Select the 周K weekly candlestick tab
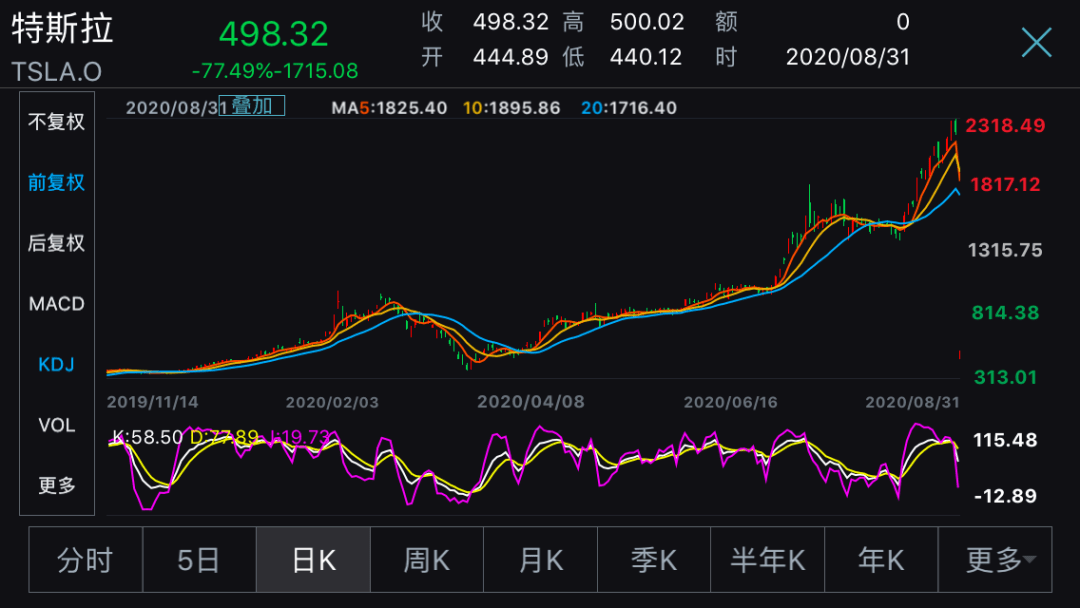The image size is (1080, 608). tap(427, 560)
